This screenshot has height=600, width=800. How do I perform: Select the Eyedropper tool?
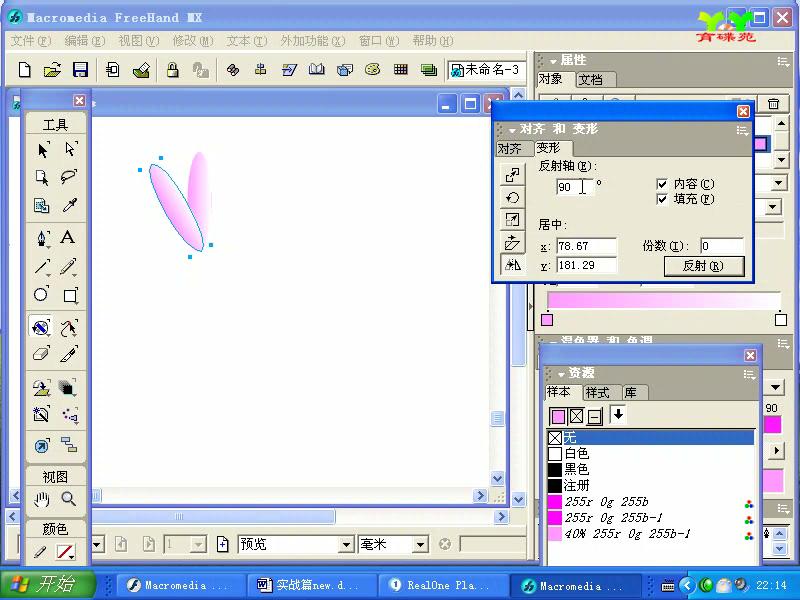[69, 205]
